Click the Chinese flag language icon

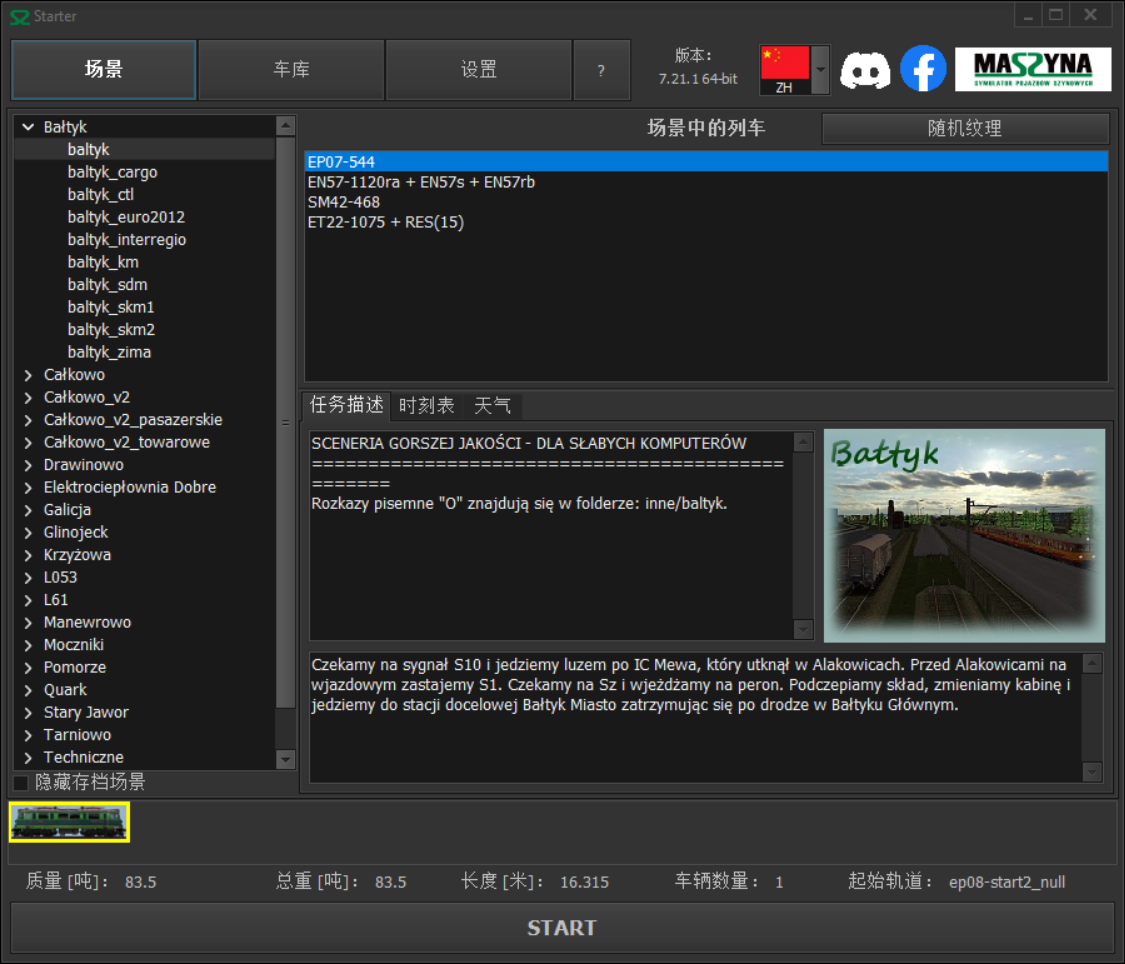click(785, 62)
